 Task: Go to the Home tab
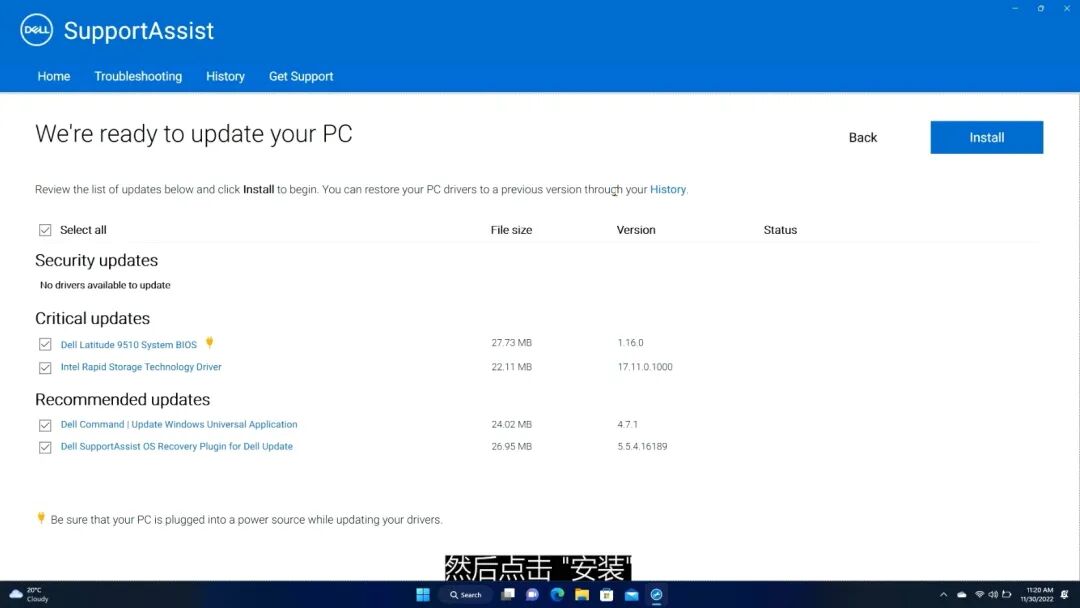click(x=54, y=76)
